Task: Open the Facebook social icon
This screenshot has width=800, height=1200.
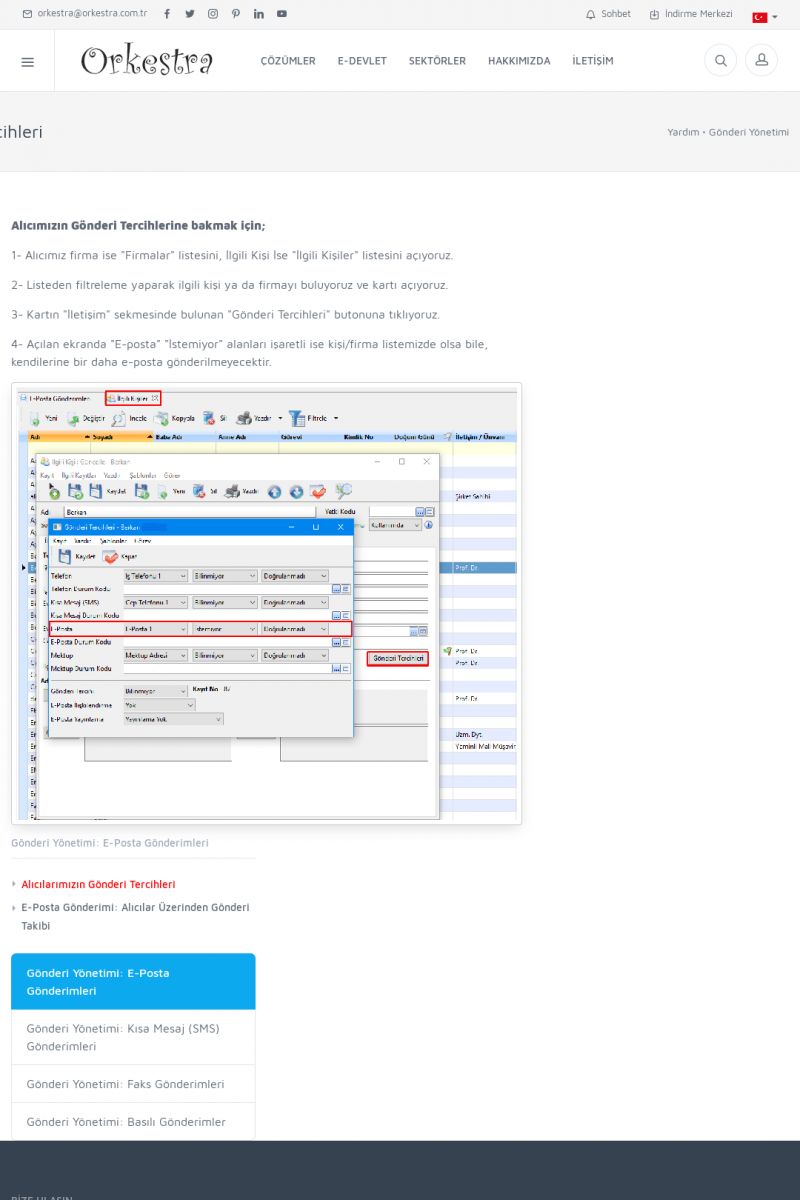Action: (x=167, y=14)
